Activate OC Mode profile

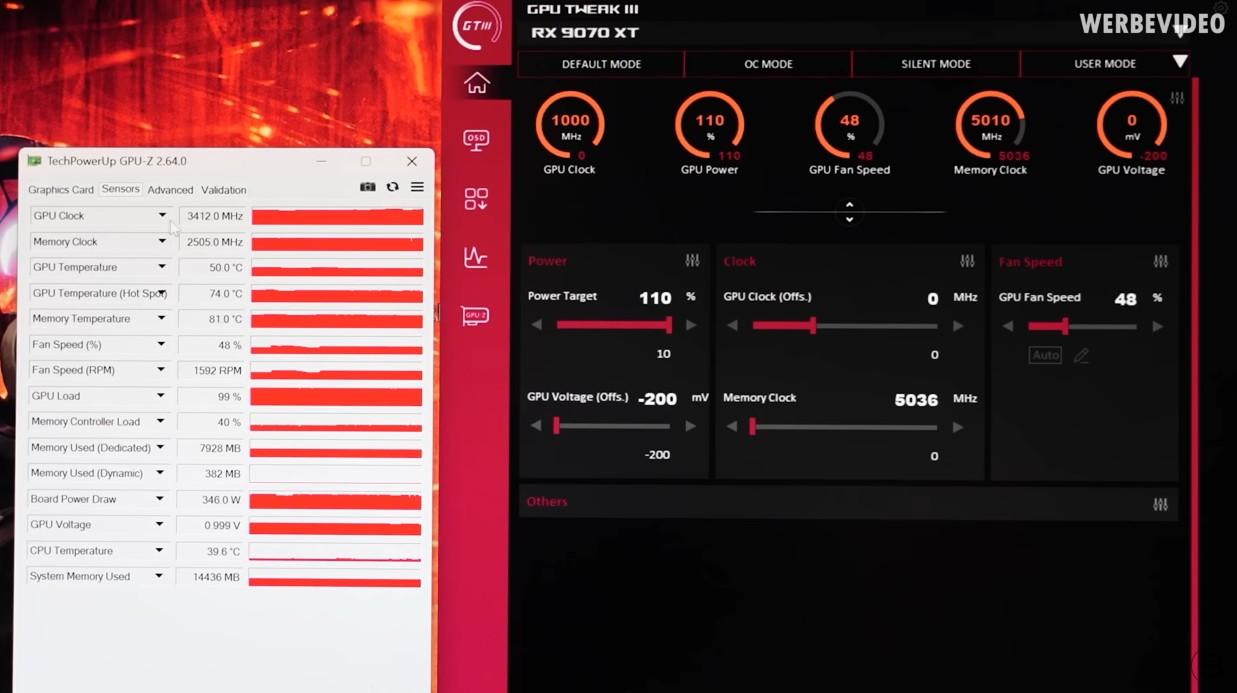pos(768,64)
